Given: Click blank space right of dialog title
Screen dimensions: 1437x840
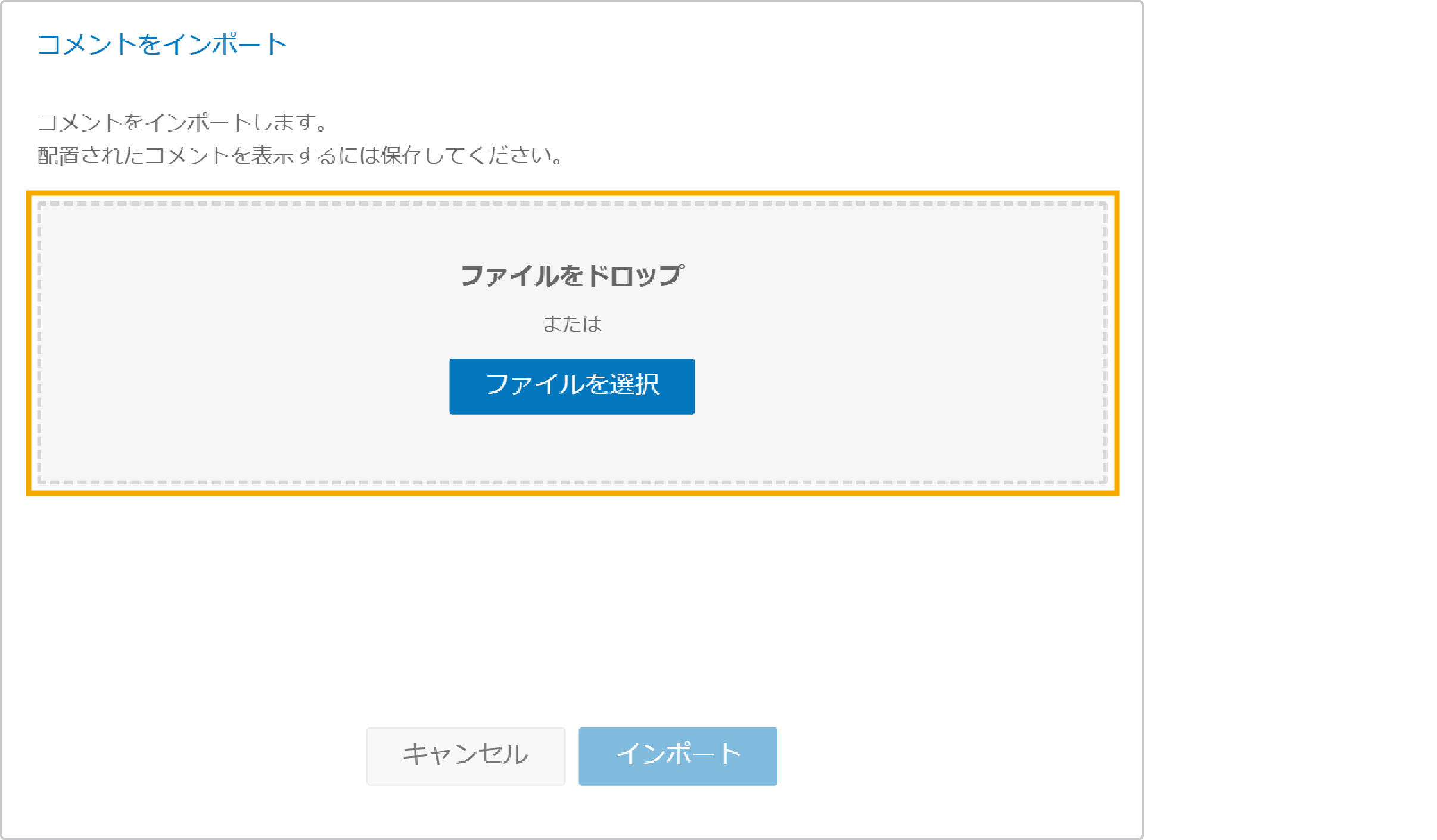Looking at the screenshot, I should click(x=715, y=44).
